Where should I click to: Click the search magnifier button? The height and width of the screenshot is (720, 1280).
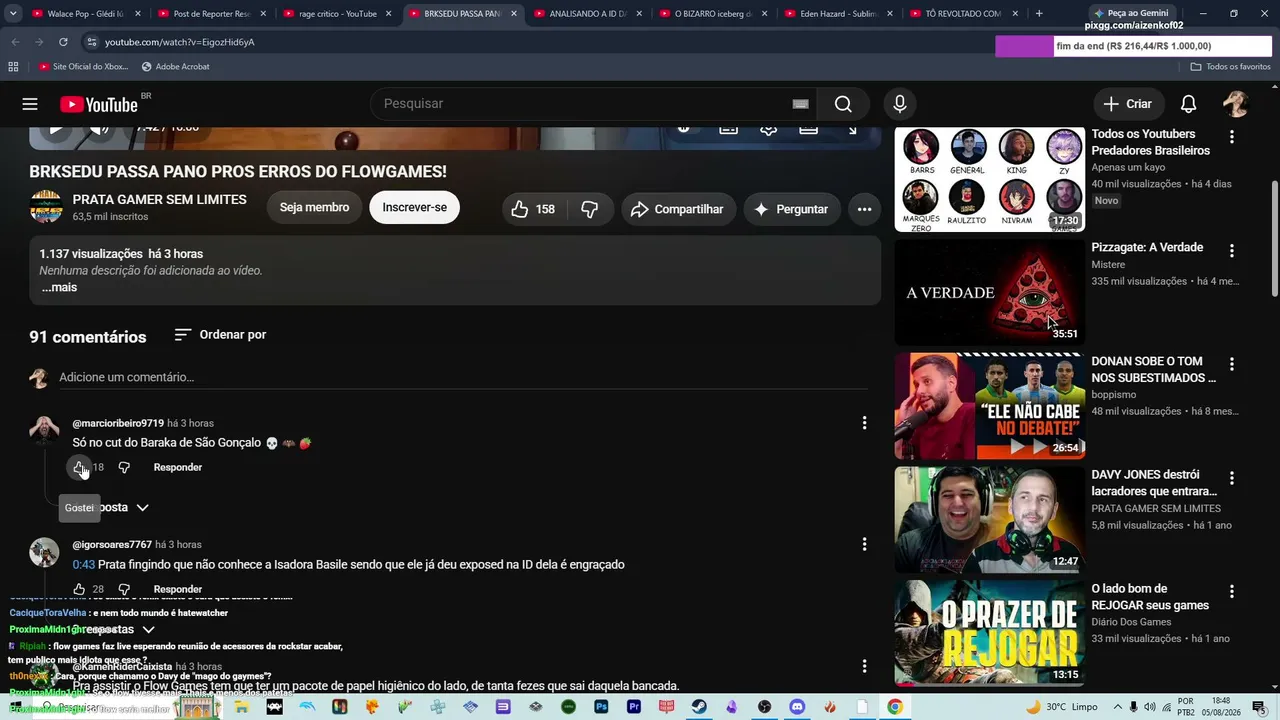click(843, 104)
